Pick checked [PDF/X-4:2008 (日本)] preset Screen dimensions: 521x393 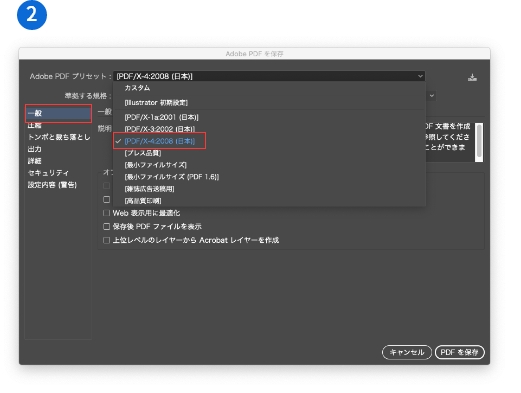click(159, 141)
